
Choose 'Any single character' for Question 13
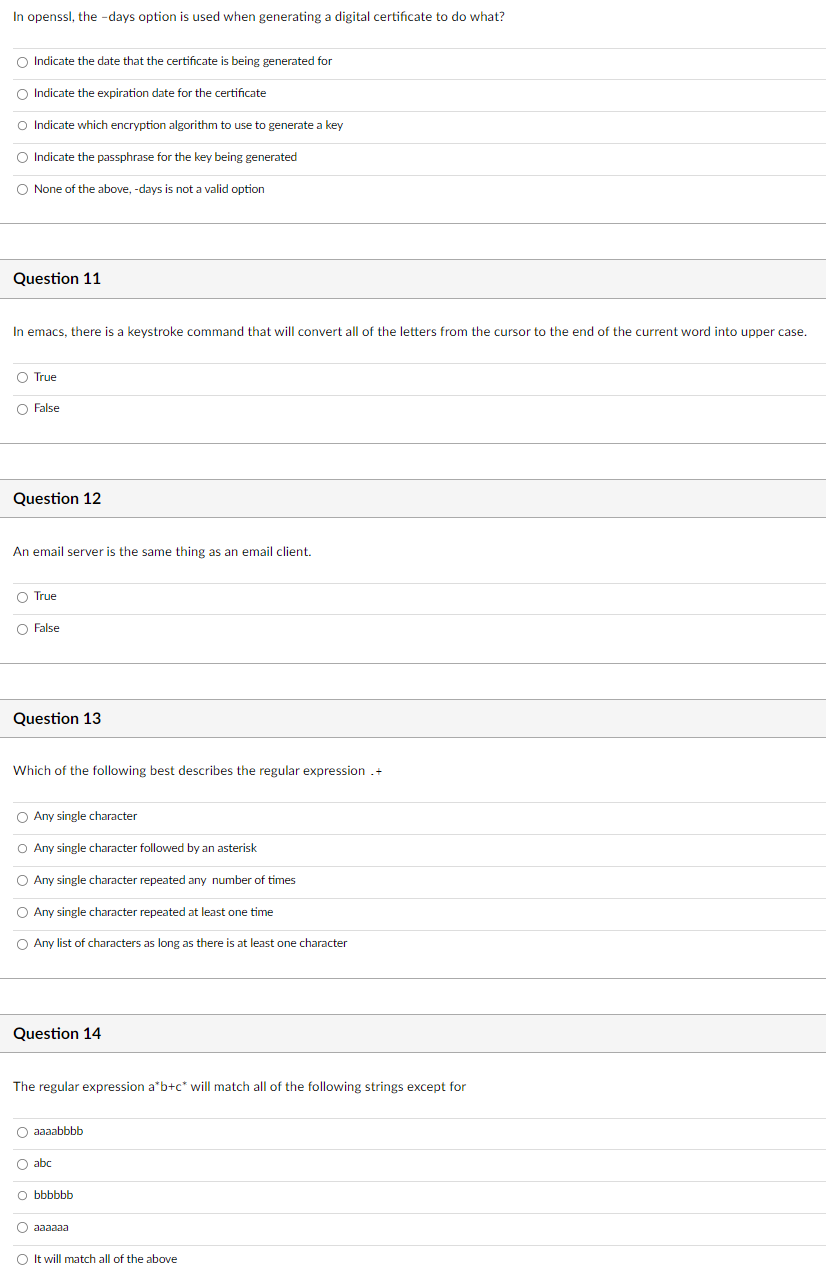click(22, 816)
